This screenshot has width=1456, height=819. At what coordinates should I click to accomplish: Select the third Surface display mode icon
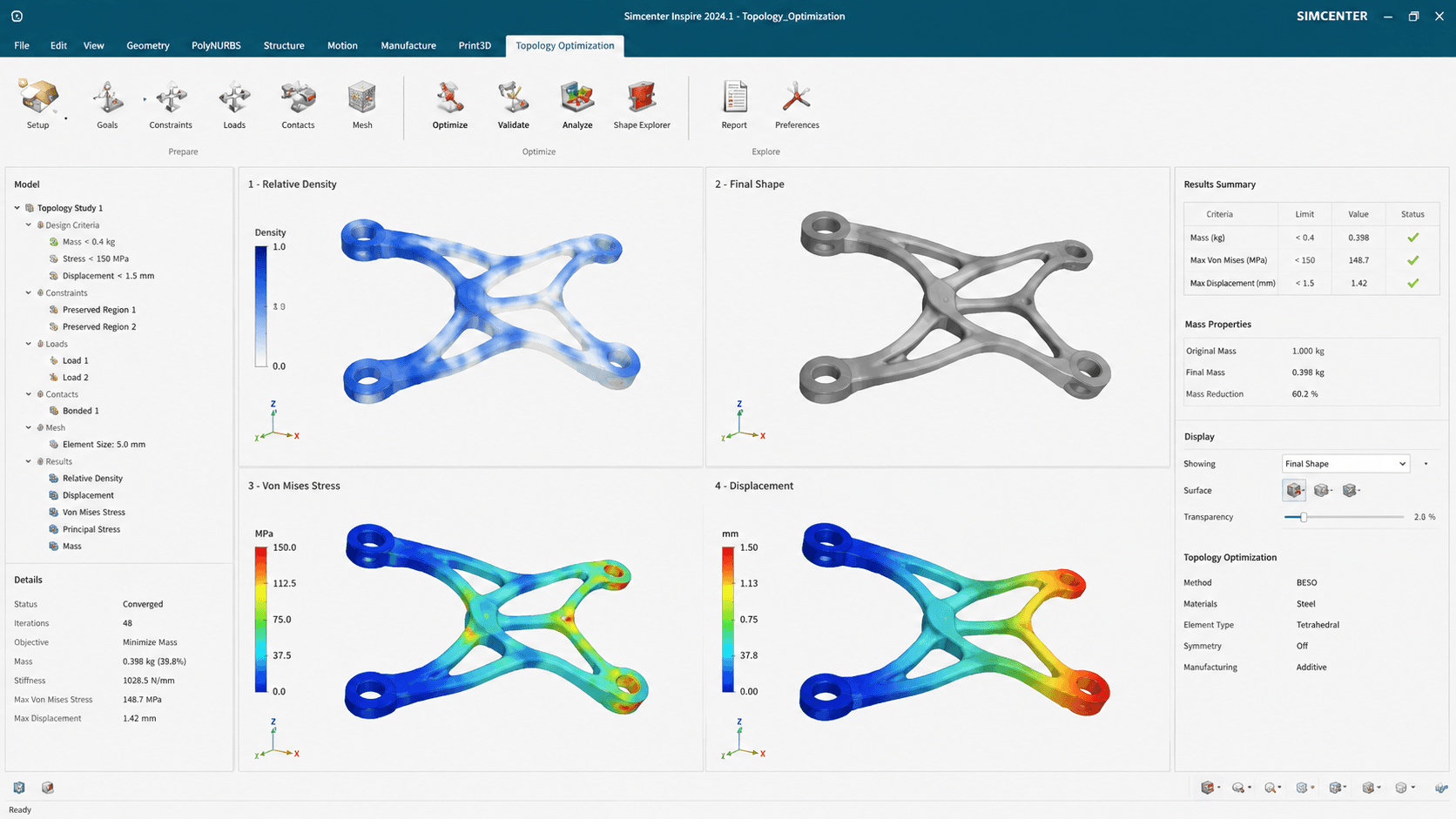(1351, 490)
